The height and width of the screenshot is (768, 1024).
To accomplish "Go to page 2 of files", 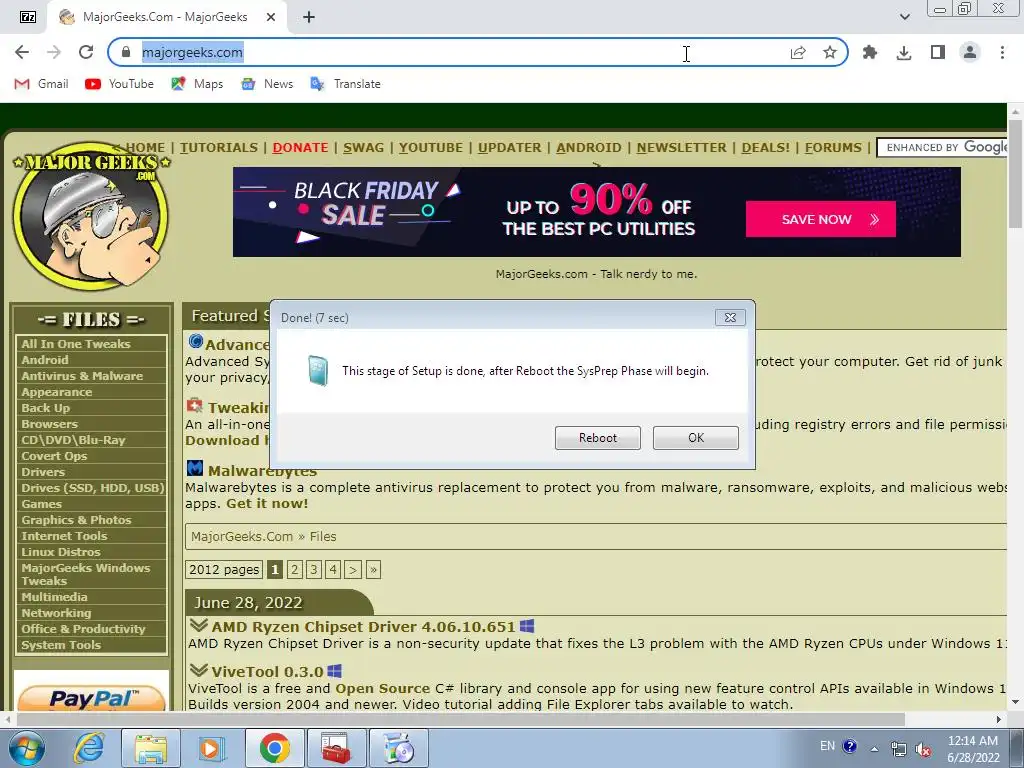I will [x=295, y=569].
